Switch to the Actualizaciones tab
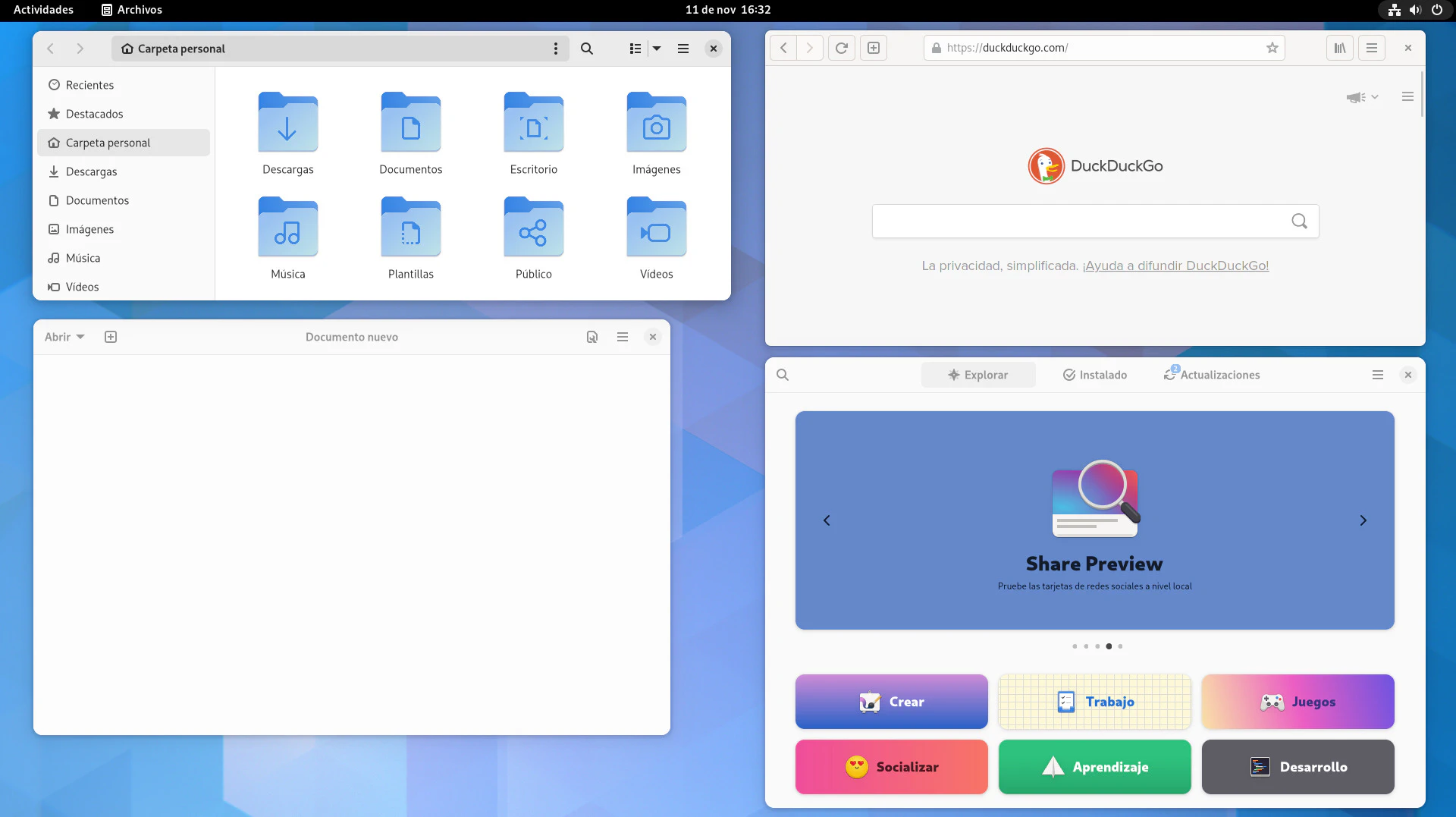 pos(1212,375)
